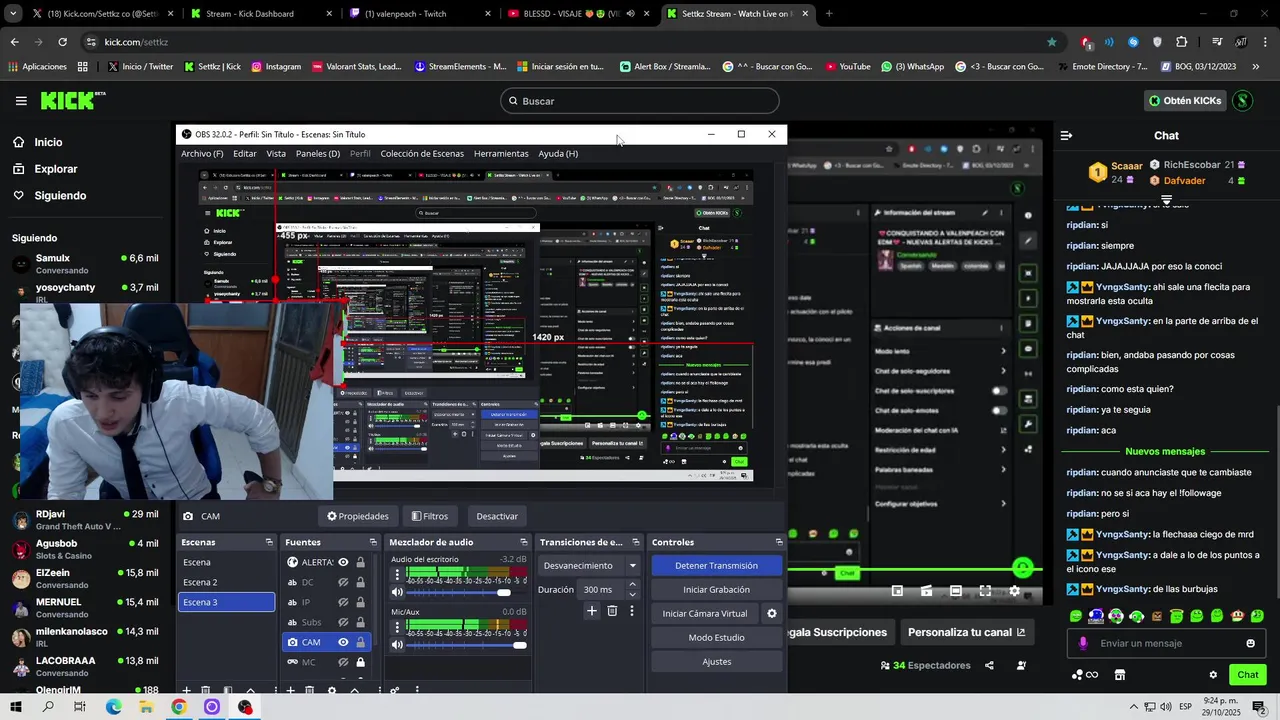Pop out the Fuentes dock panel
This screenshot has width=1280, height=720.
(373, 542)
